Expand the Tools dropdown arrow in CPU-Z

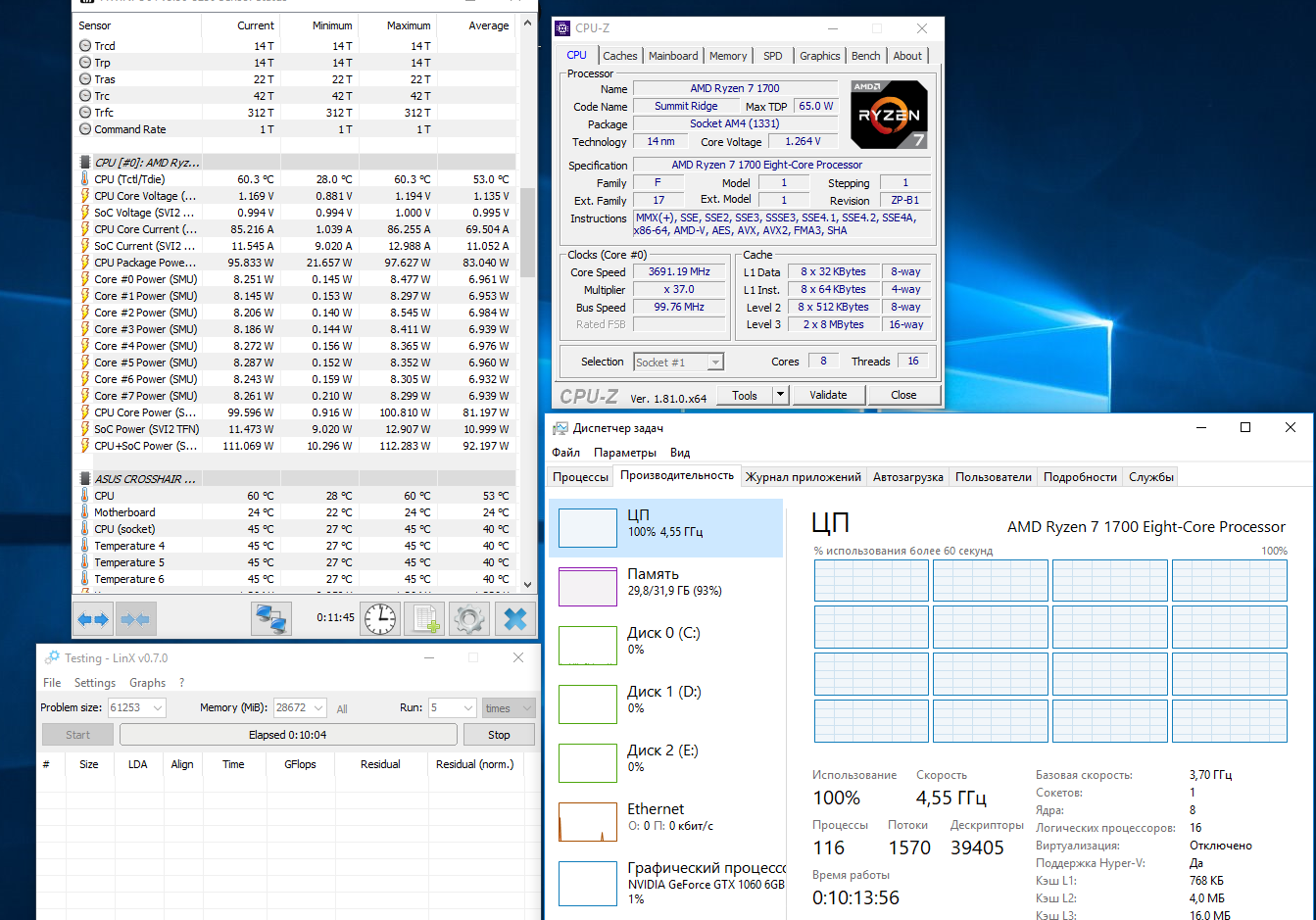781,396
